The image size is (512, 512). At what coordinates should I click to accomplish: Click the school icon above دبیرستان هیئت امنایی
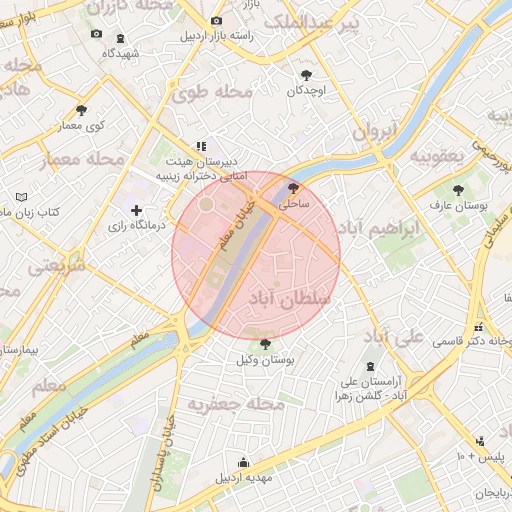(x=201, y=146)
